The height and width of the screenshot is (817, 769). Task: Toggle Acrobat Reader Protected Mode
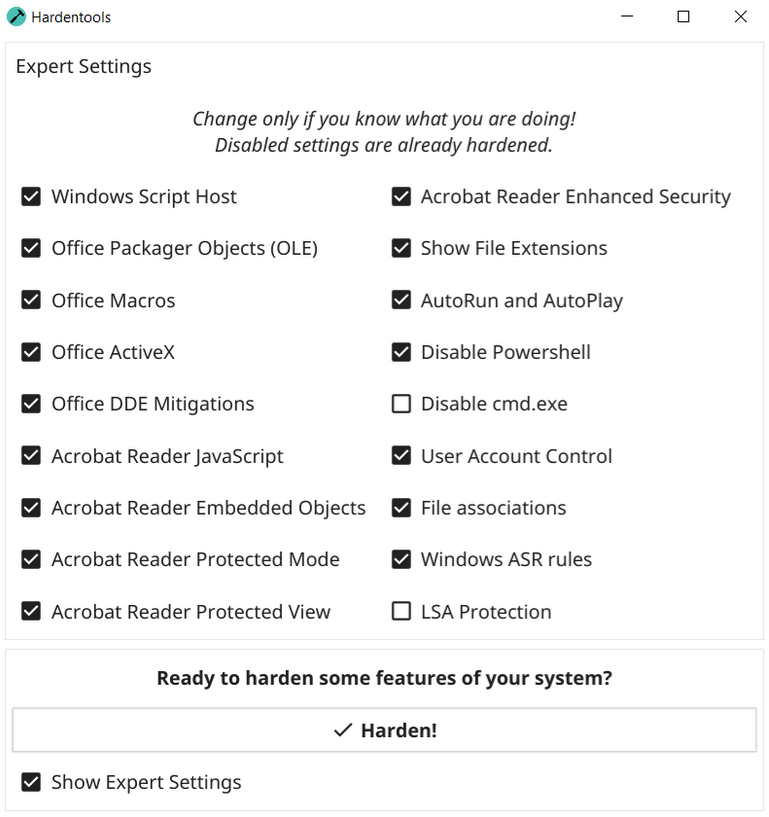(31, 559)
